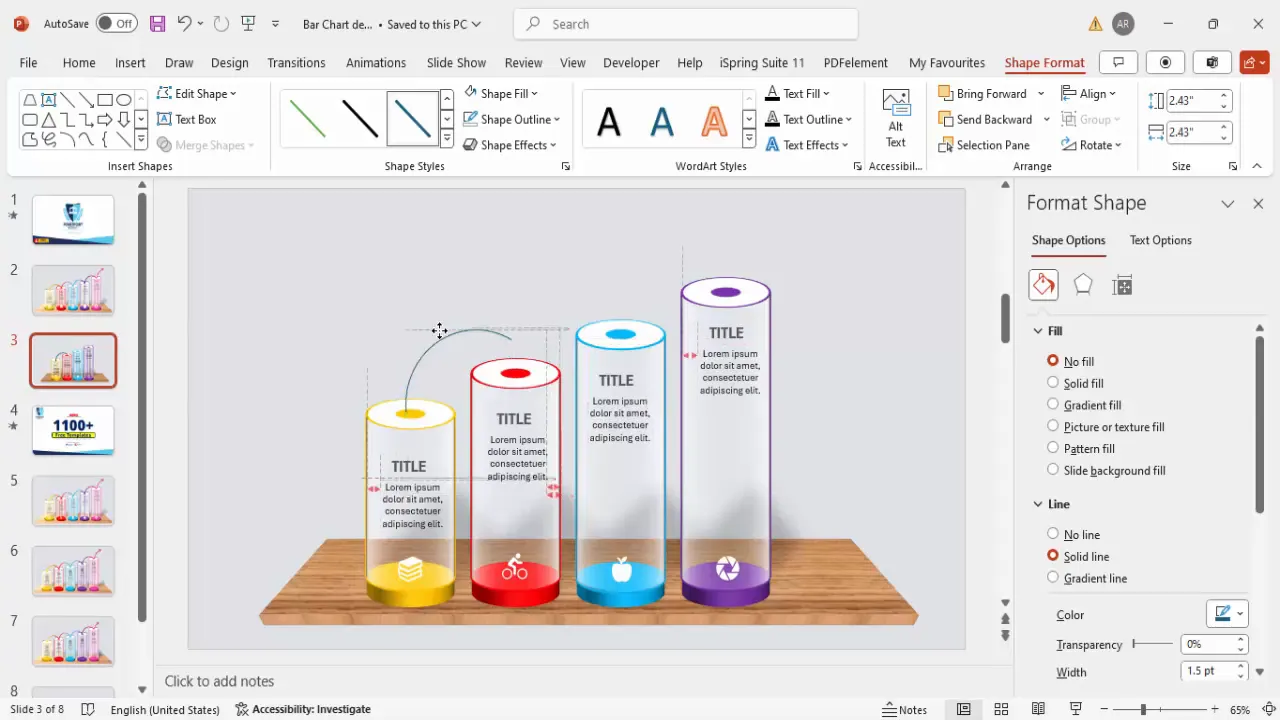Select Gradient fill option
The height and width of the screenshot is (720, 1280).
[x=1084, y=405]
